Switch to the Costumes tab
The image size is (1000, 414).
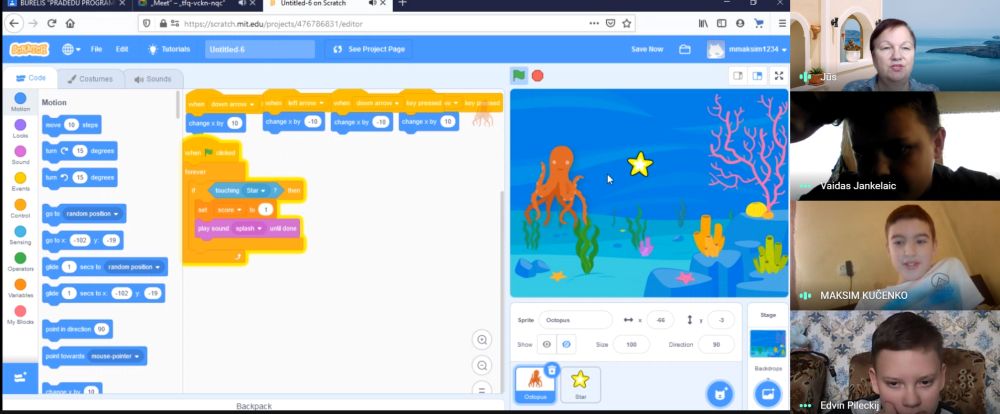[x=90, y=79]
